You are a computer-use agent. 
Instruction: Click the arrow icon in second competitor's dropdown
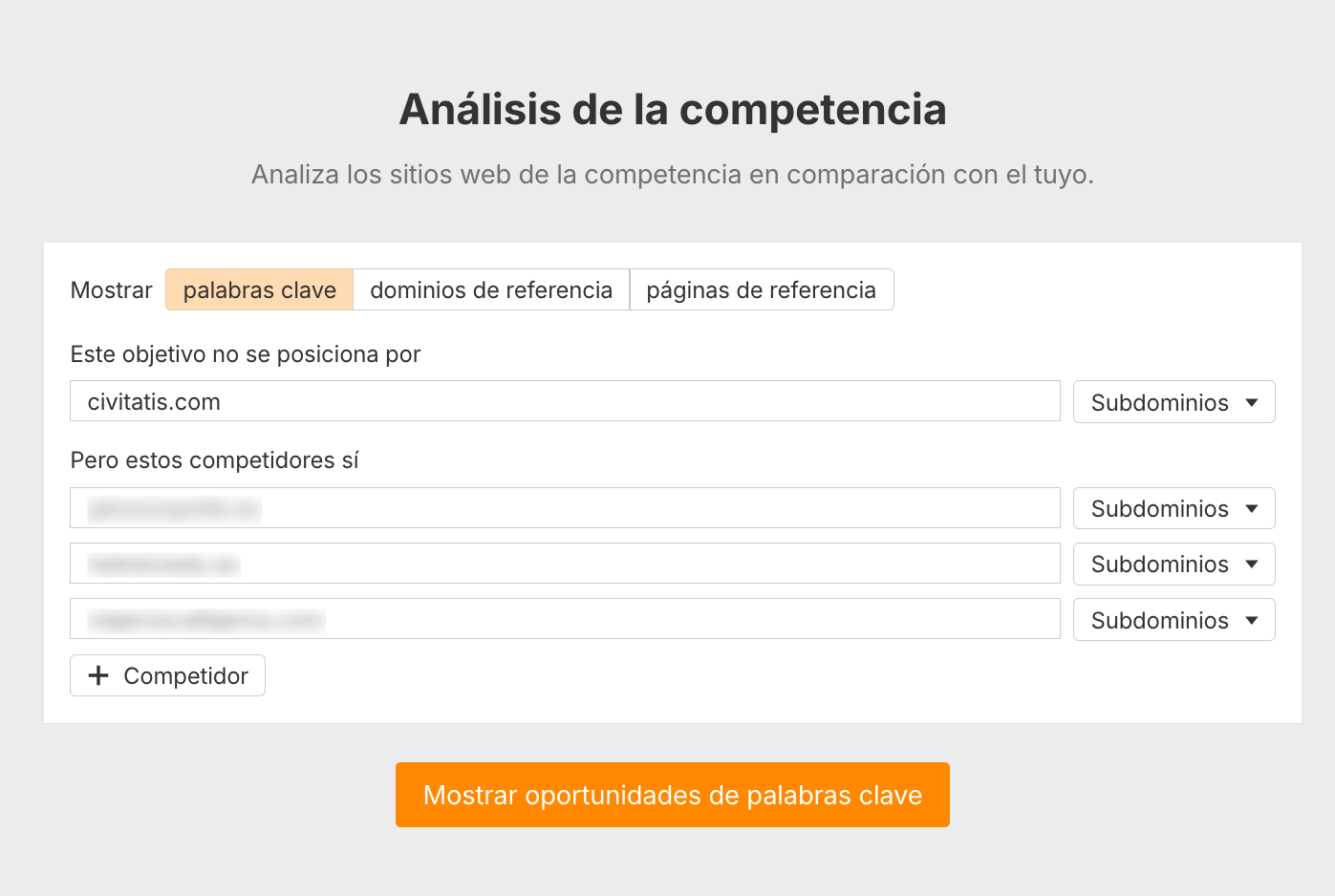(x=1252, y=564)
